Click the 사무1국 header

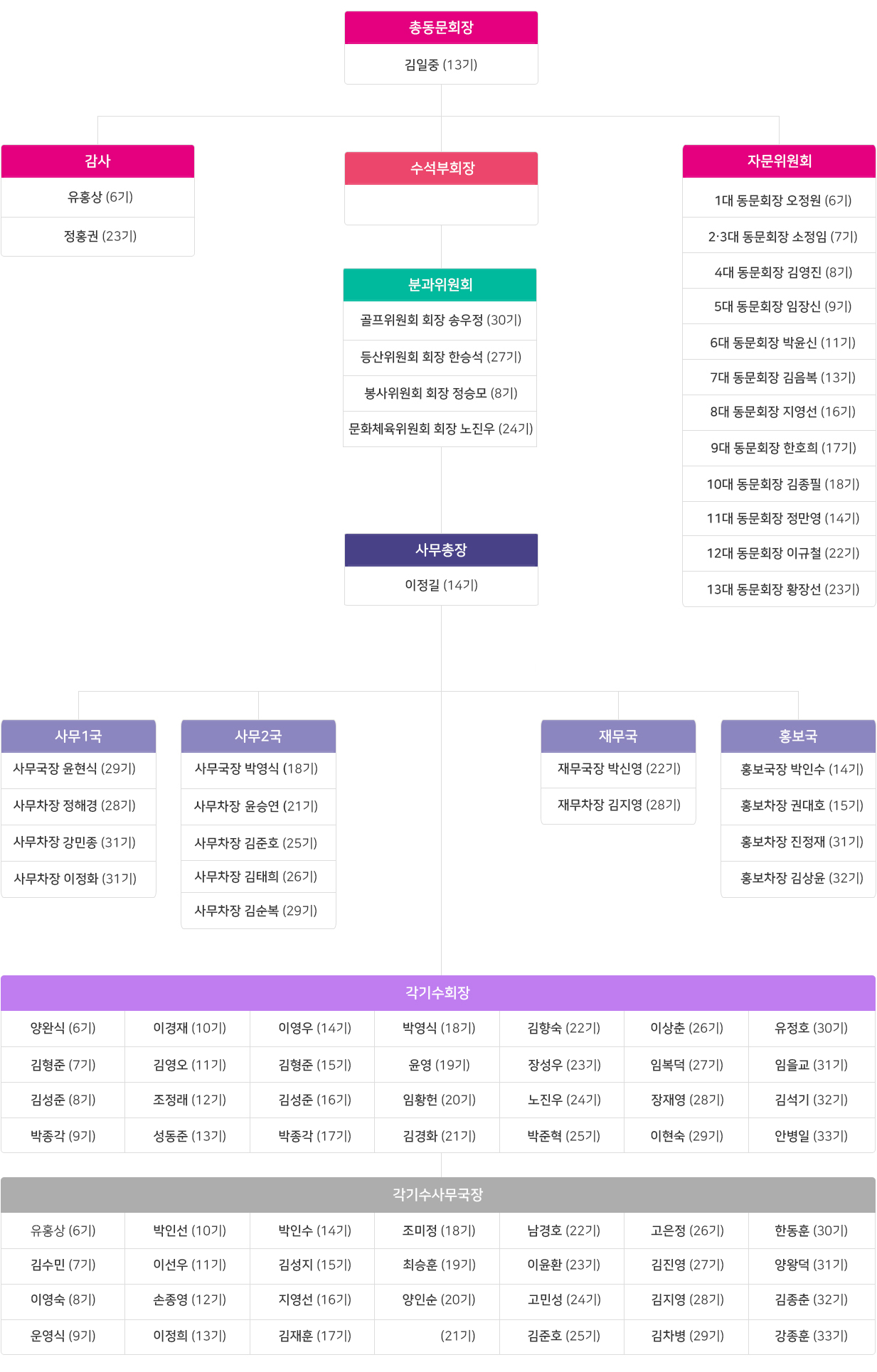pyautogui.click(x=78, y=736)
